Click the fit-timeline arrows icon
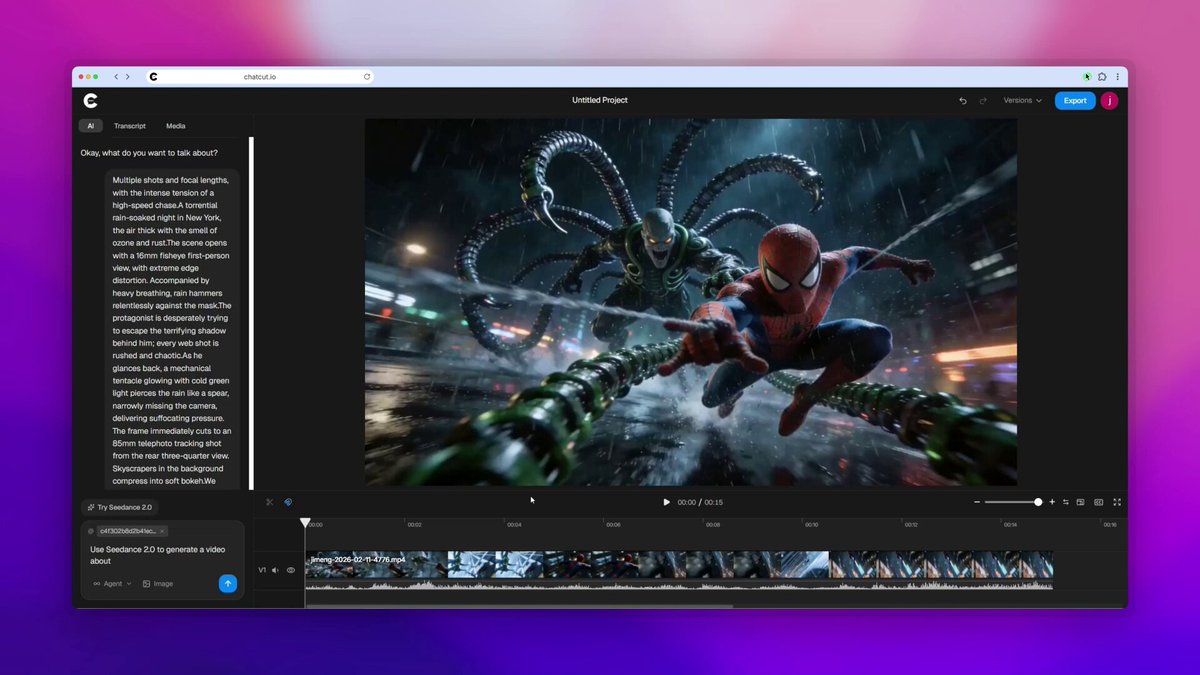Image resolution: width=1200 pixels, height=675 pixels. [x=1066, y=502]
